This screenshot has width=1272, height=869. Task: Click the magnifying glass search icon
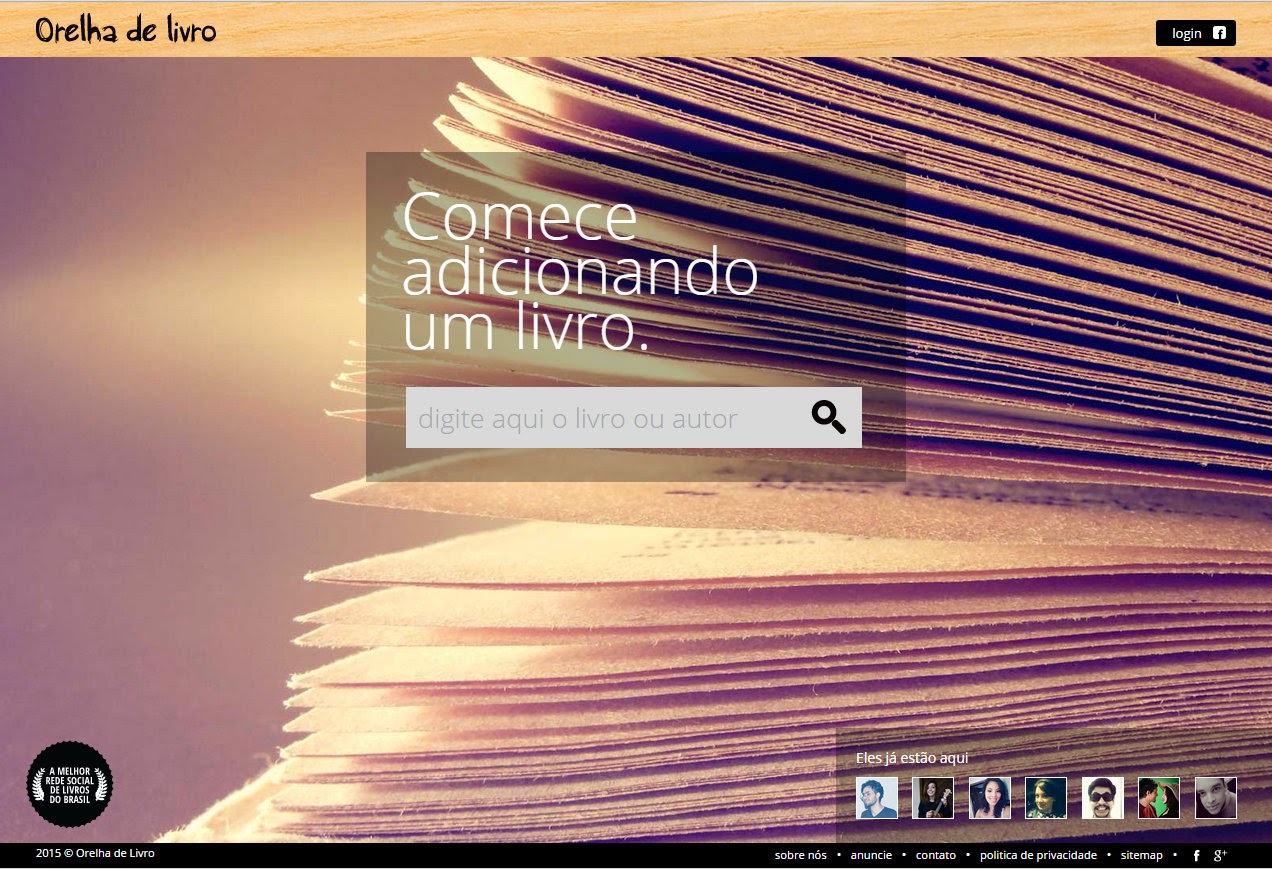click(x=828, y=417)
